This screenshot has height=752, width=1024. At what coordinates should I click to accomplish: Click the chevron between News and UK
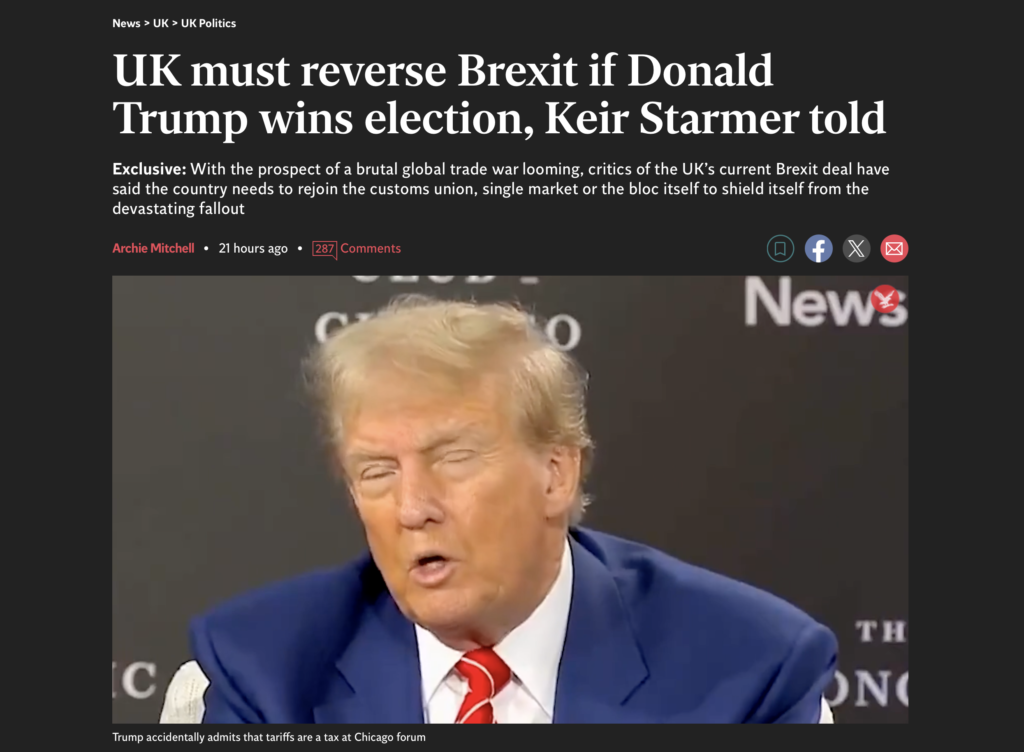point(147,24)
